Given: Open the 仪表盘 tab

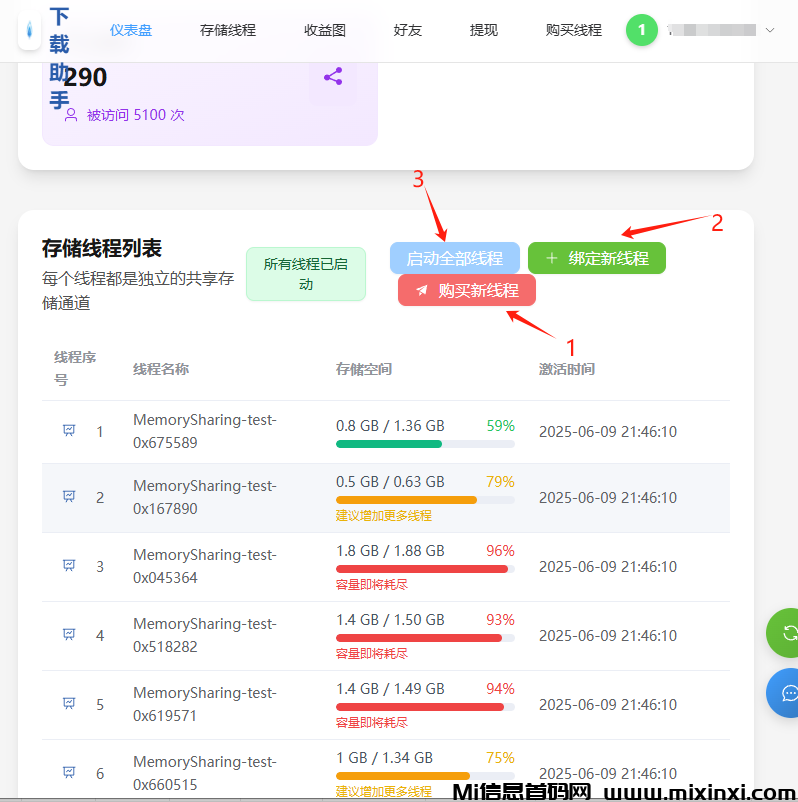Looking at the screenshot, I should [131, 30].
